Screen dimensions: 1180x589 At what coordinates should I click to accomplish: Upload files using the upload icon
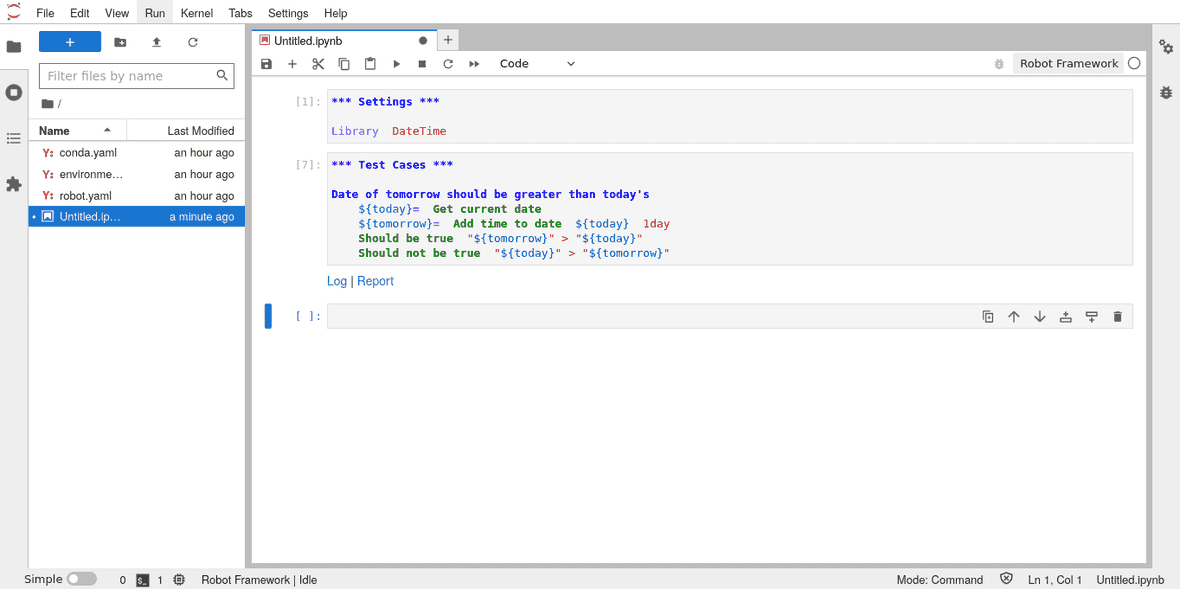point(156,42)
